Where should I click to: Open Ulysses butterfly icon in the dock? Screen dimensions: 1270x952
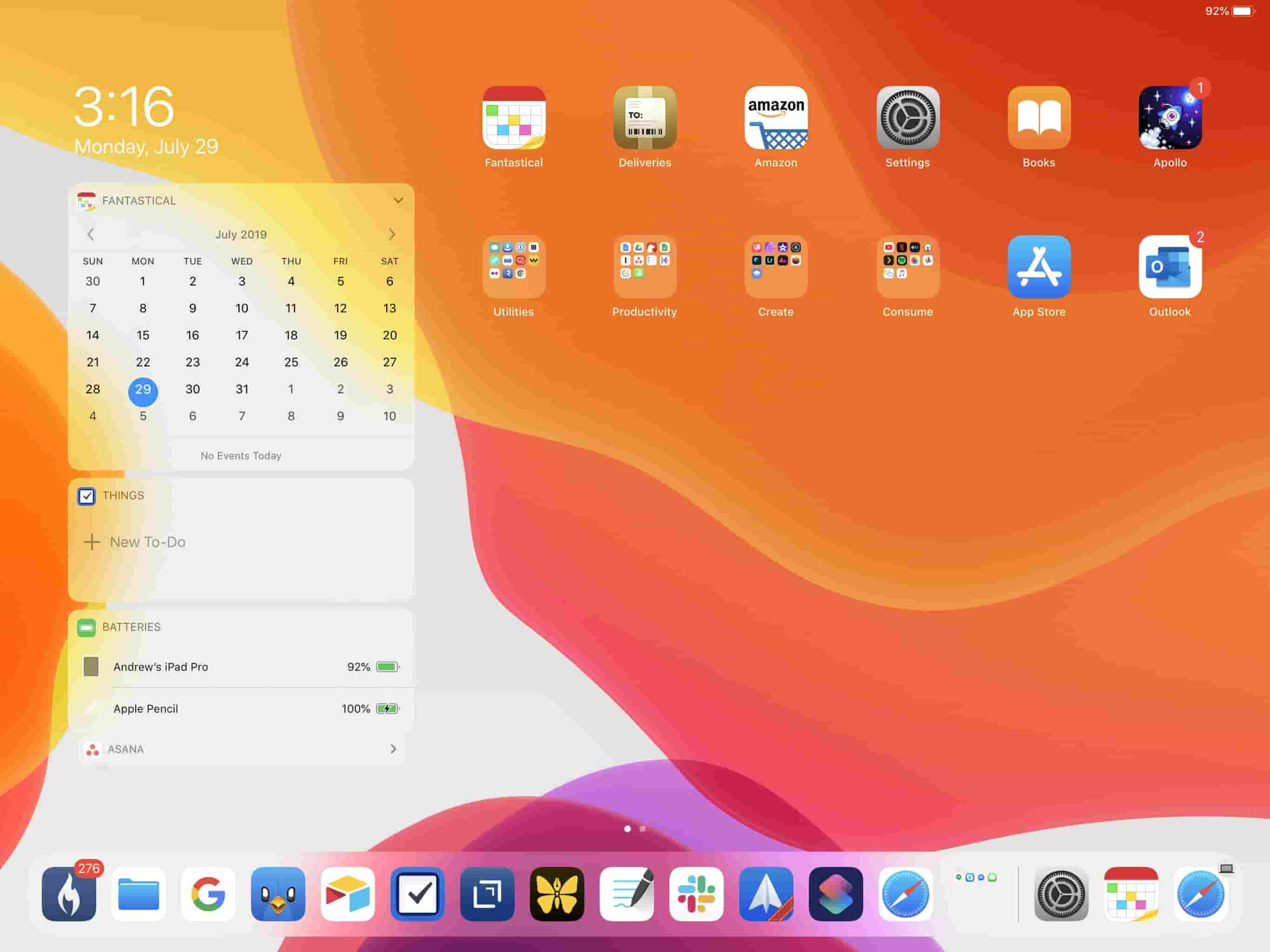[557, 894]
